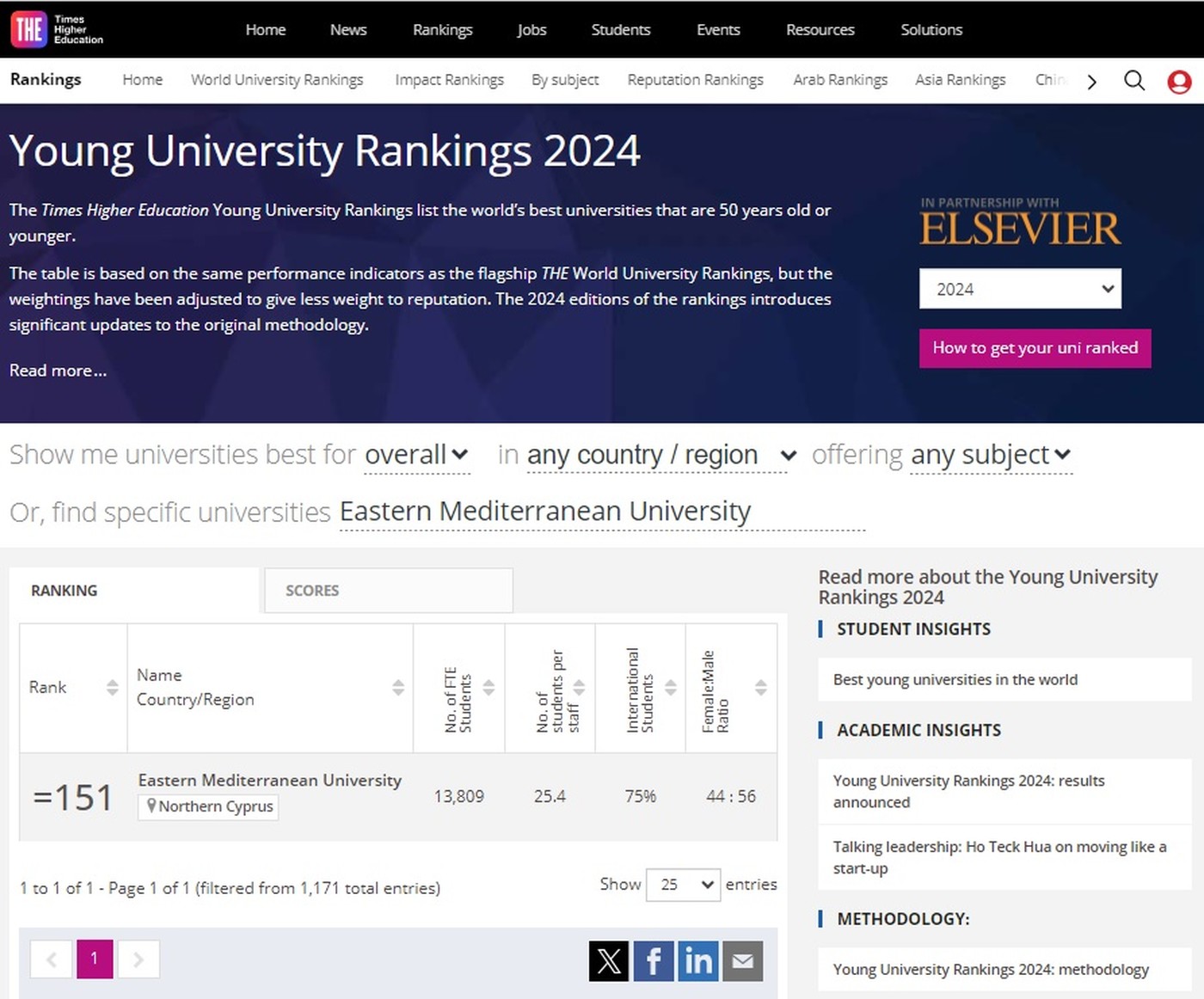Click the How to get your uni ranked button
This screenshot has width=1204, height=999.
[1035, 348]
